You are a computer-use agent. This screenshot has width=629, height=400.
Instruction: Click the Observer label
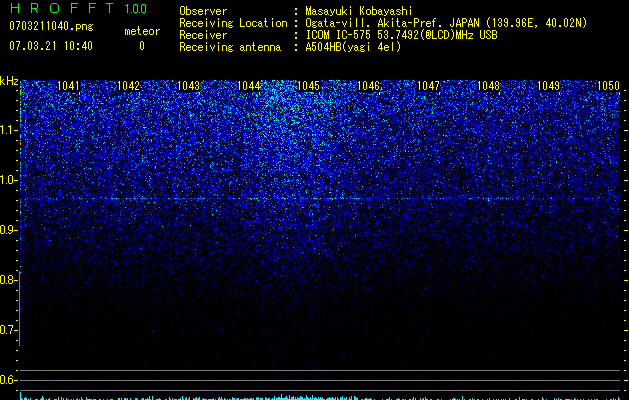tap(203, 11)
